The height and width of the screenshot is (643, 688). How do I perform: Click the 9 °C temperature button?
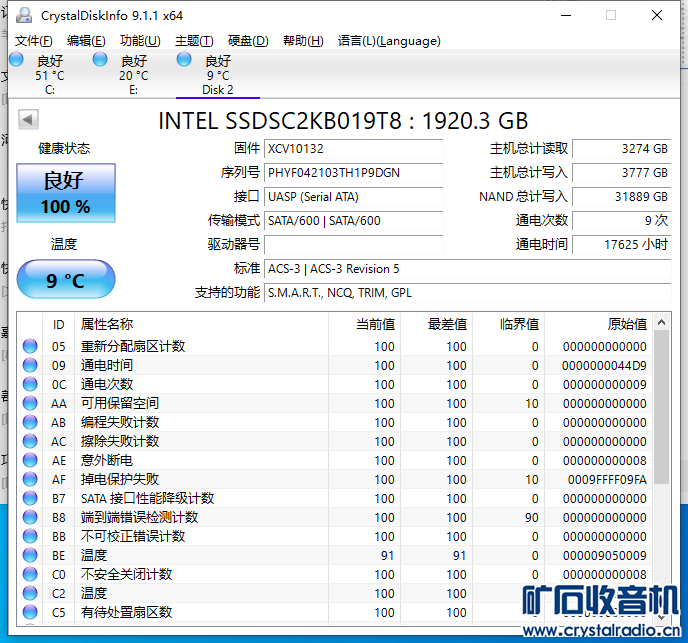coord(66,281)
